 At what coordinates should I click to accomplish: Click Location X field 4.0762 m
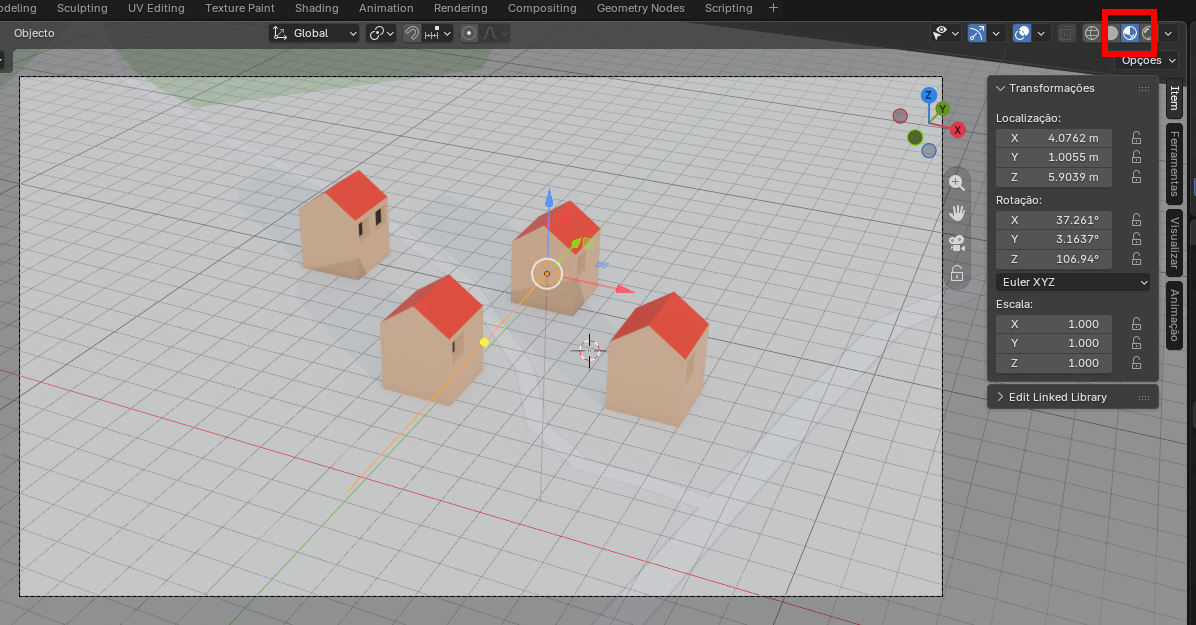click(1053, 138)
